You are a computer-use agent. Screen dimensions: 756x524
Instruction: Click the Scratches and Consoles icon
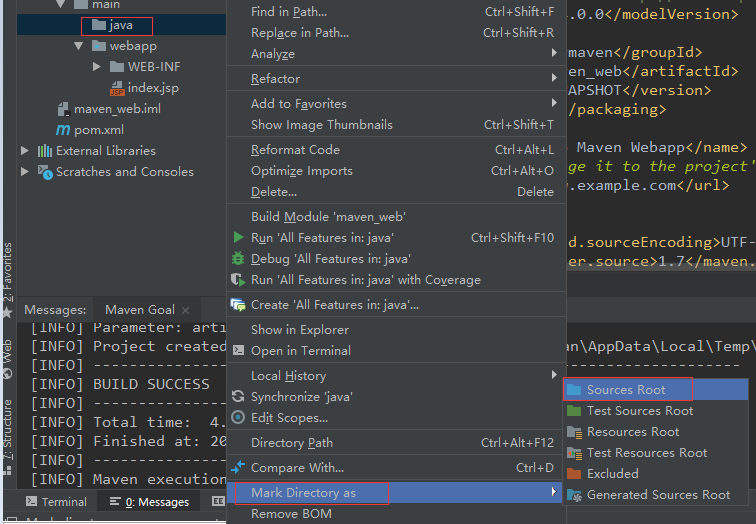click(x=44, y=172)
